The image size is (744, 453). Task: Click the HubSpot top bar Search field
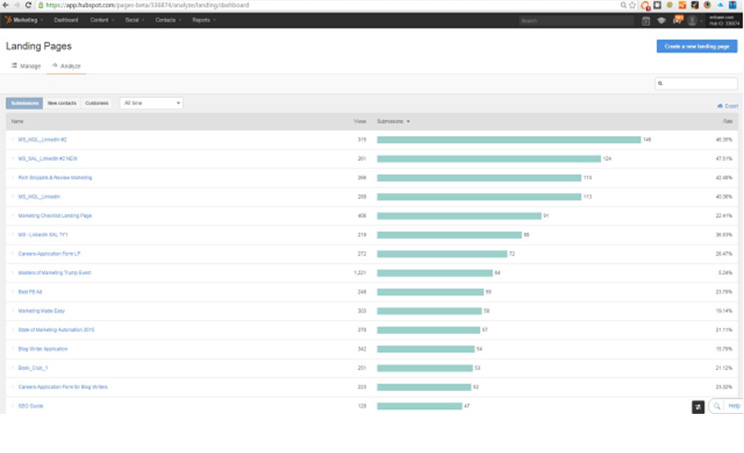click(576, 20)
